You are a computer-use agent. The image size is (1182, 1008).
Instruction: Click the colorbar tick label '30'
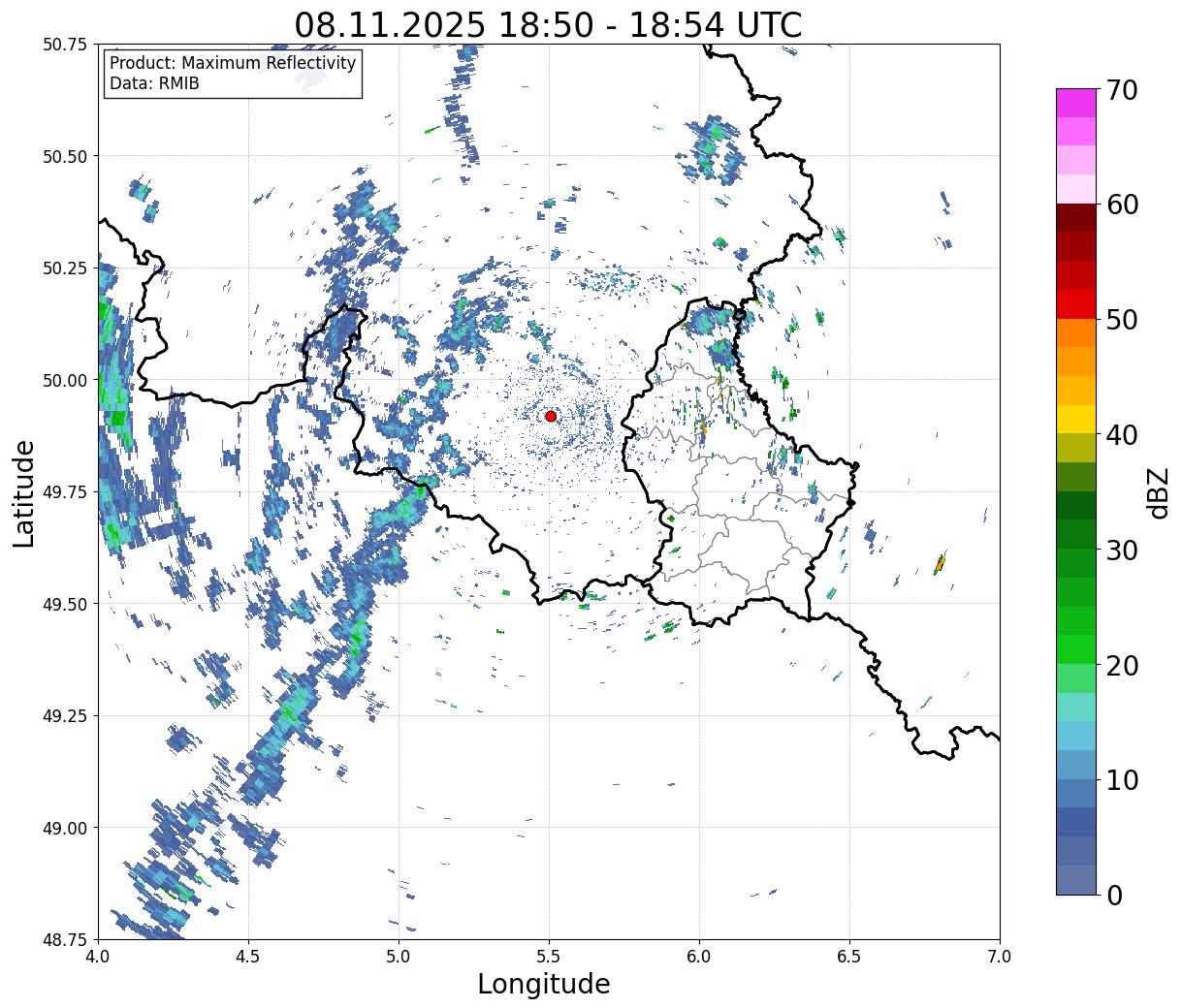[x=1122, y=550]
